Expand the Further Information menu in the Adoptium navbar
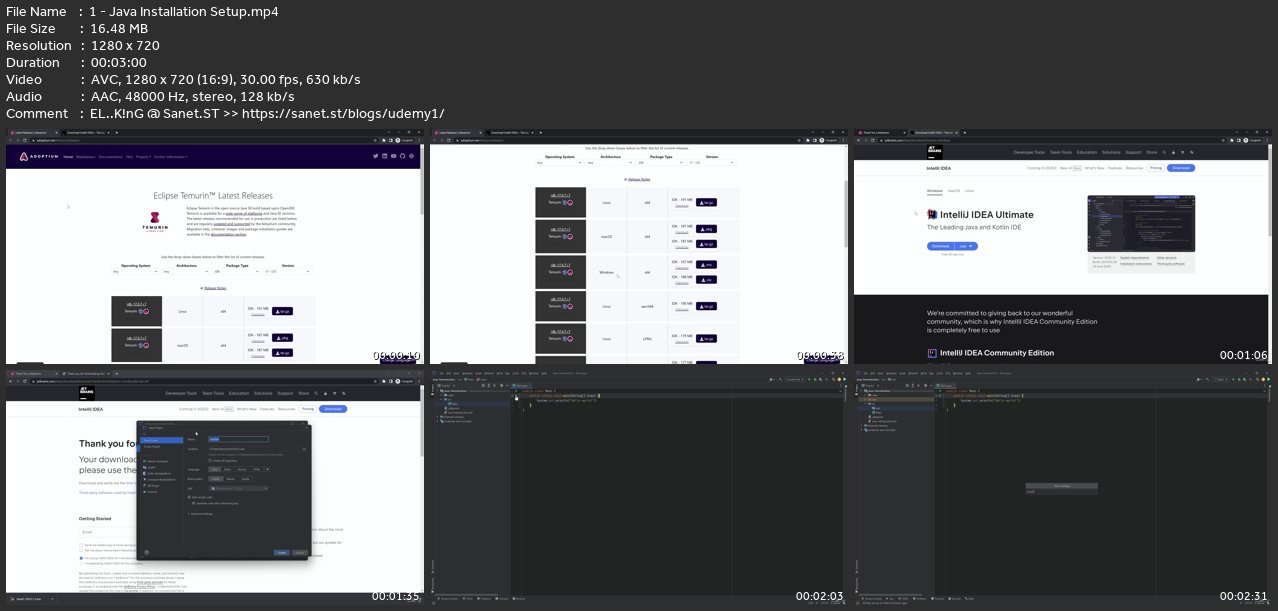 click(171, 157)
